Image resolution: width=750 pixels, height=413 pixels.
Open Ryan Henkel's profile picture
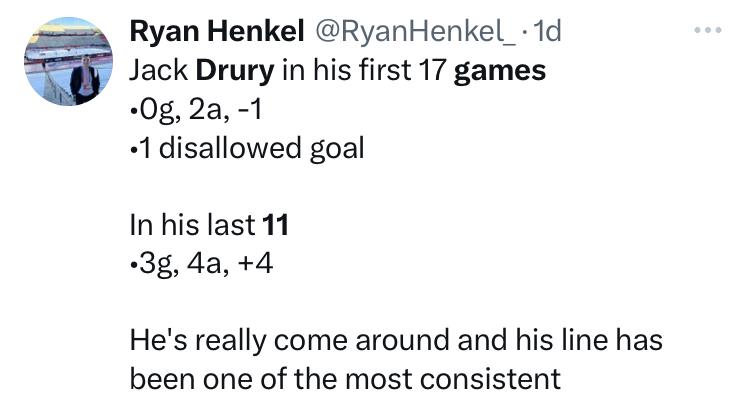(x=69, y=61)
